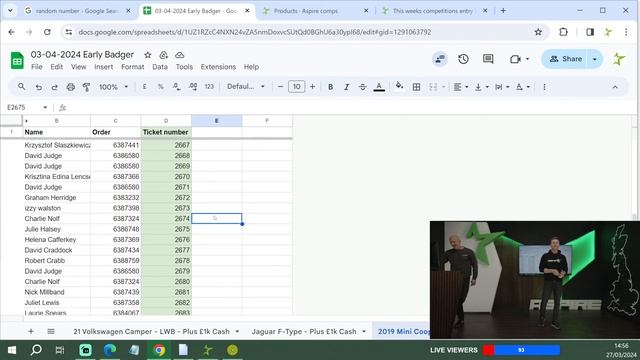Open more number formats (123)
This screenshot has width=640, height=360.
(209, 87)
